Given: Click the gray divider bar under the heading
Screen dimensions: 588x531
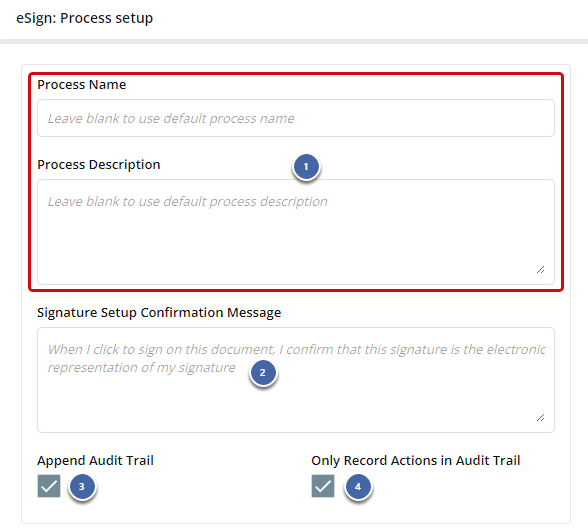Looking at the screenshot, I should (x=294, y=41).
